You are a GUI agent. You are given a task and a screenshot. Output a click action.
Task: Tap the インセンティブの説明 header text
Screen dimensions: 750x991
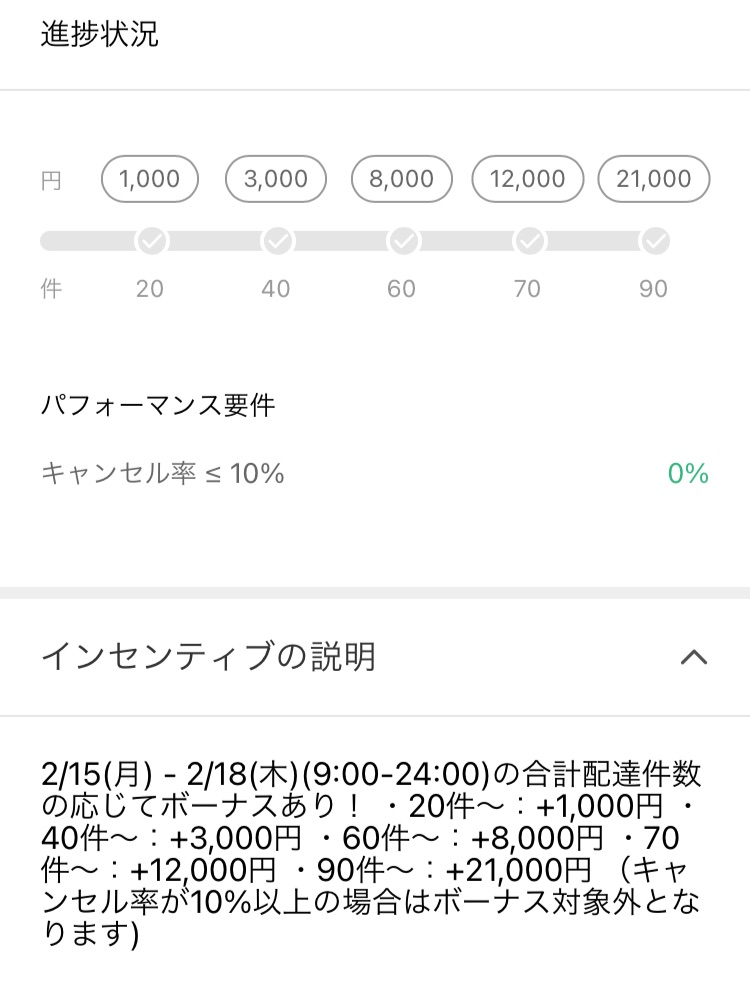(x=208, y=657)
